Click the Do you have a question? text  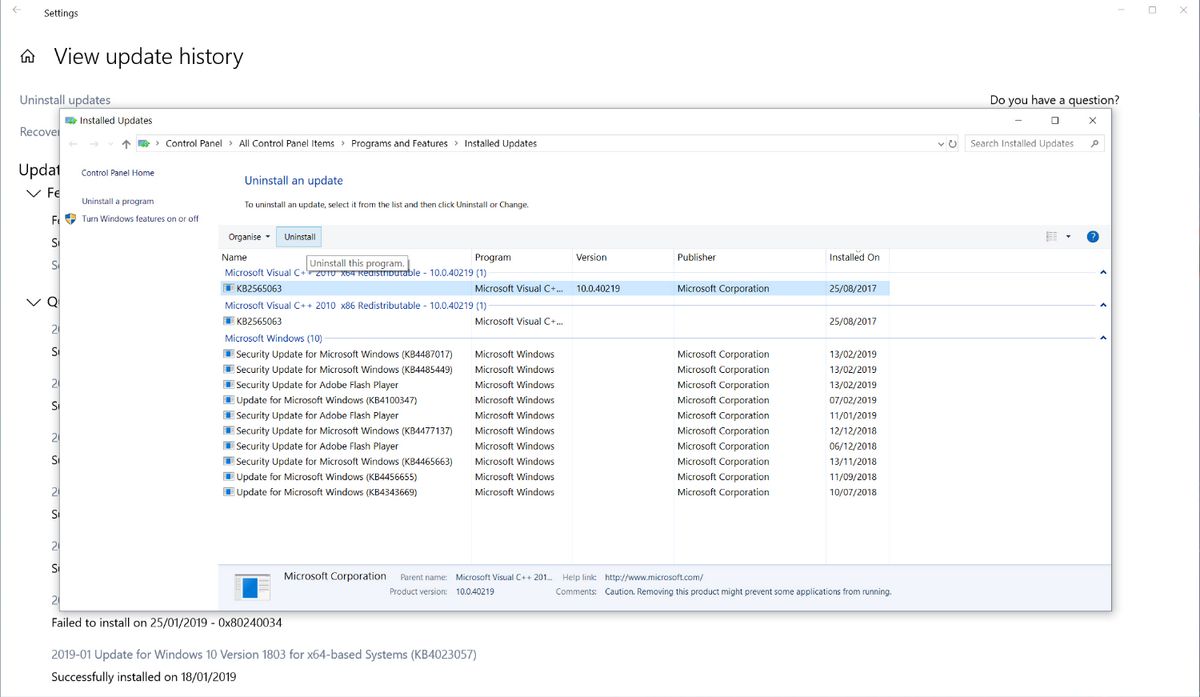pyautogui.click(x=1055, y=100)
